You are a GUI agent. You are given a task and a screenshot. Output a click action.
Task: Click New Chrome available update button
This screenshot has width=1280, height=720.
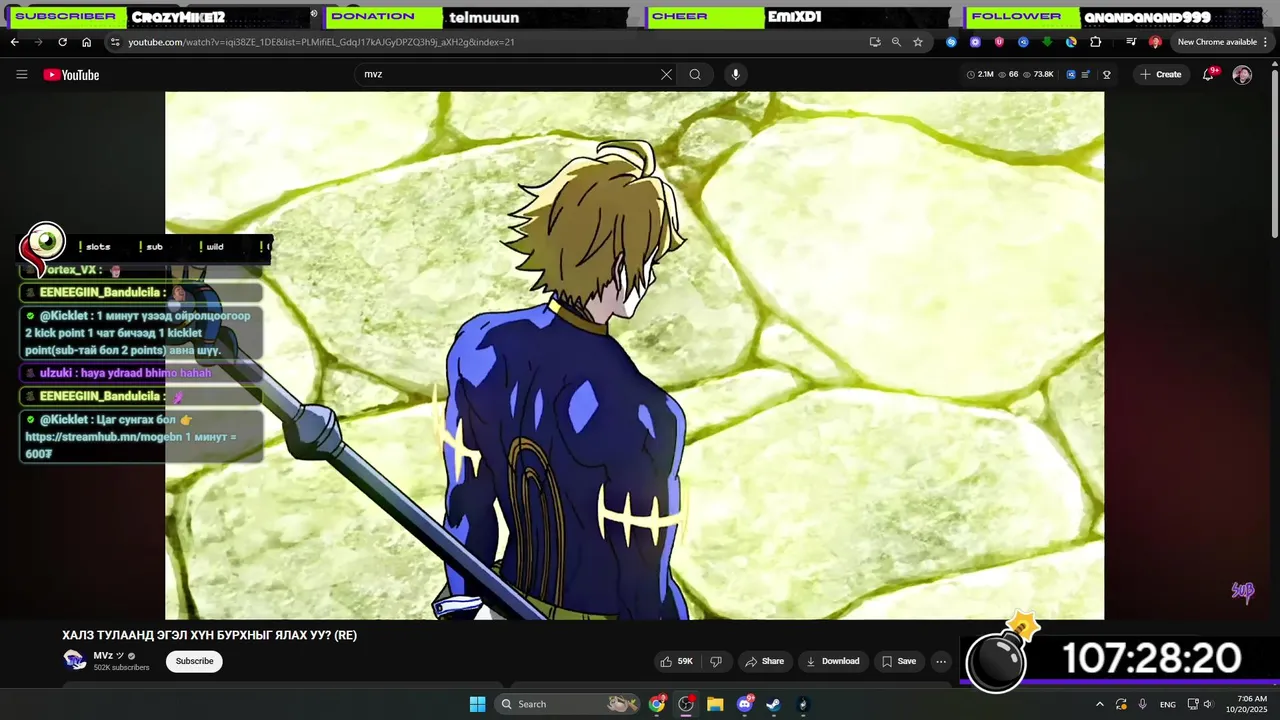(1217, 42)
